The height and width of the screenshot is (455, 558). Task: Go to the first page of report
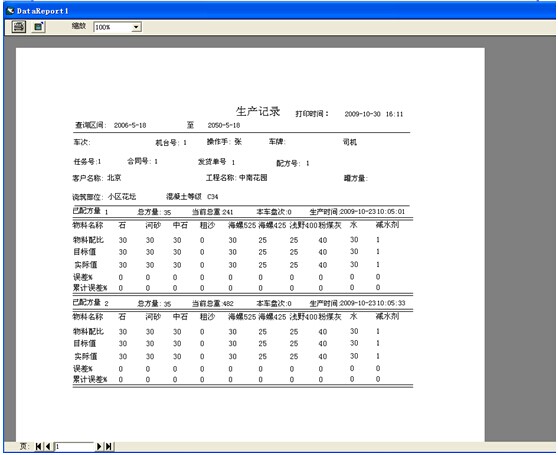38,446
